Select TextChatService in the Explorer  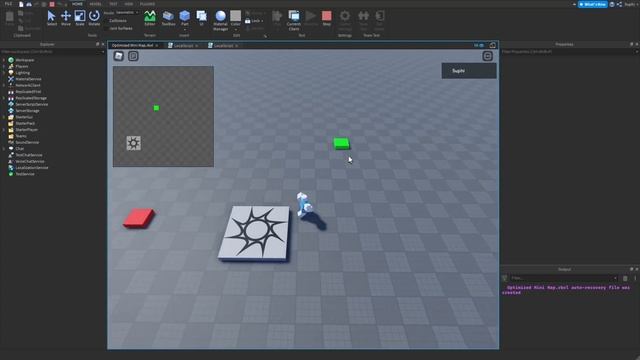point(29,155)
